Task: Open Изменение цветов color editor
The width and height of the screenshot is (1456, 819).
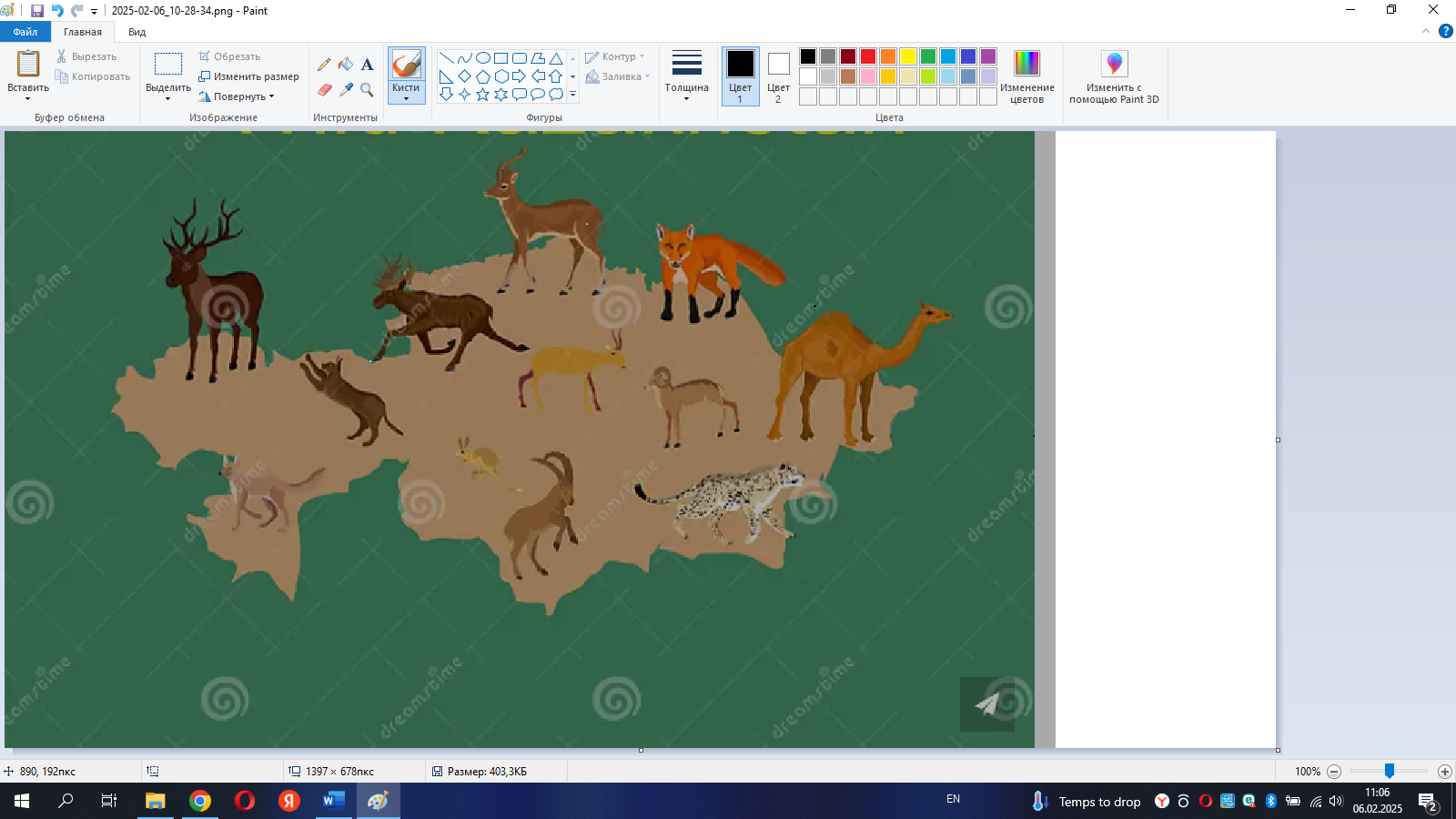Action: click(x=1027, y=76)
